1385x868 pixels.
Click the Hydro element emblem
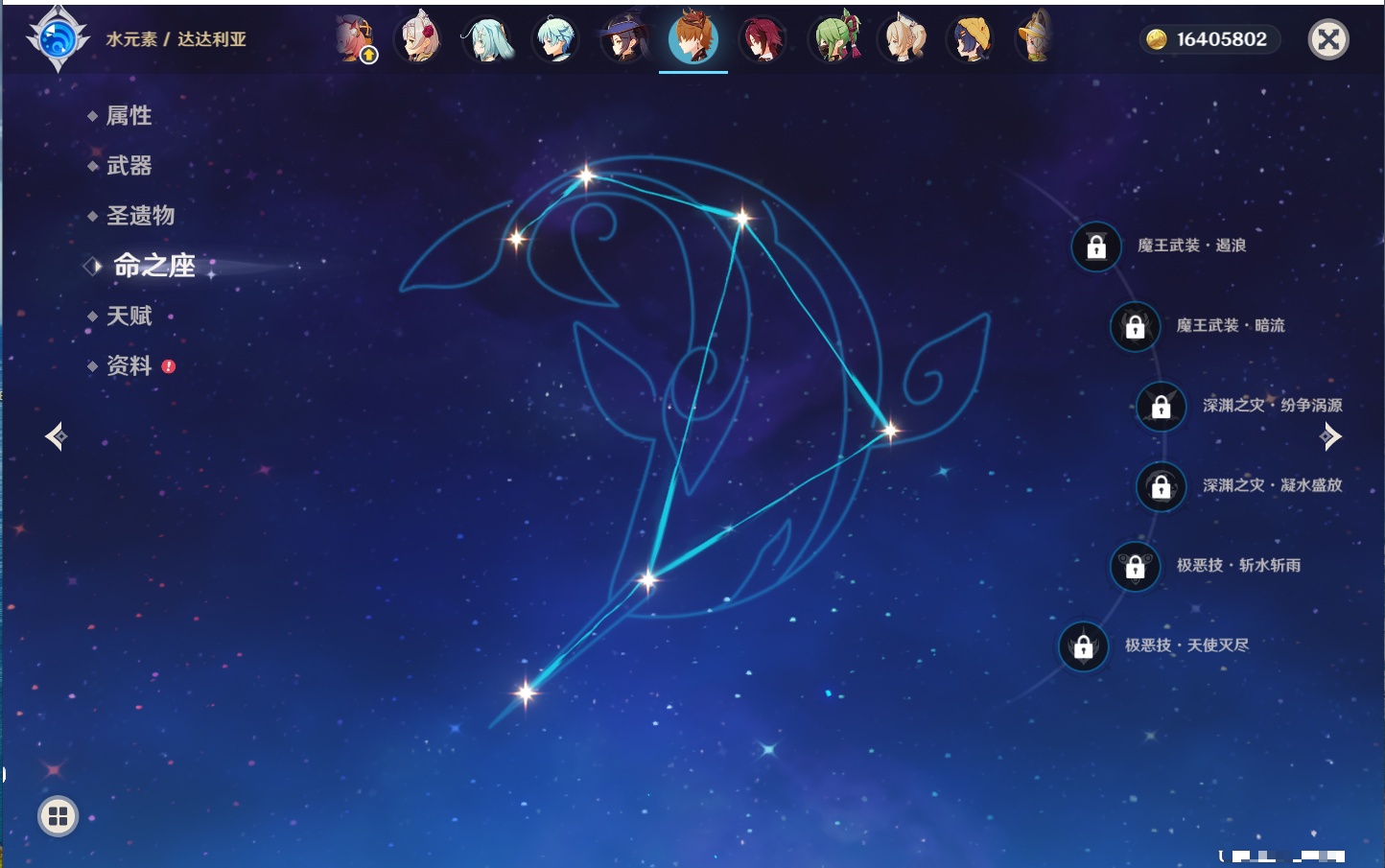[58, 39]
